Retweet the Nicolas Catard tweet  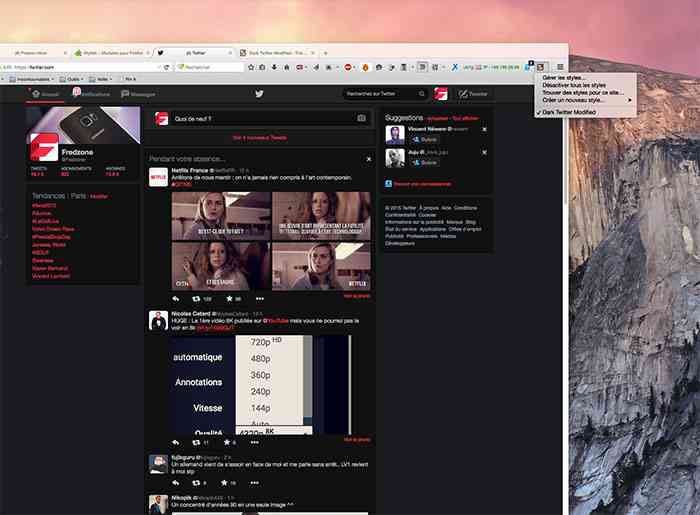(x=196, y=442)
